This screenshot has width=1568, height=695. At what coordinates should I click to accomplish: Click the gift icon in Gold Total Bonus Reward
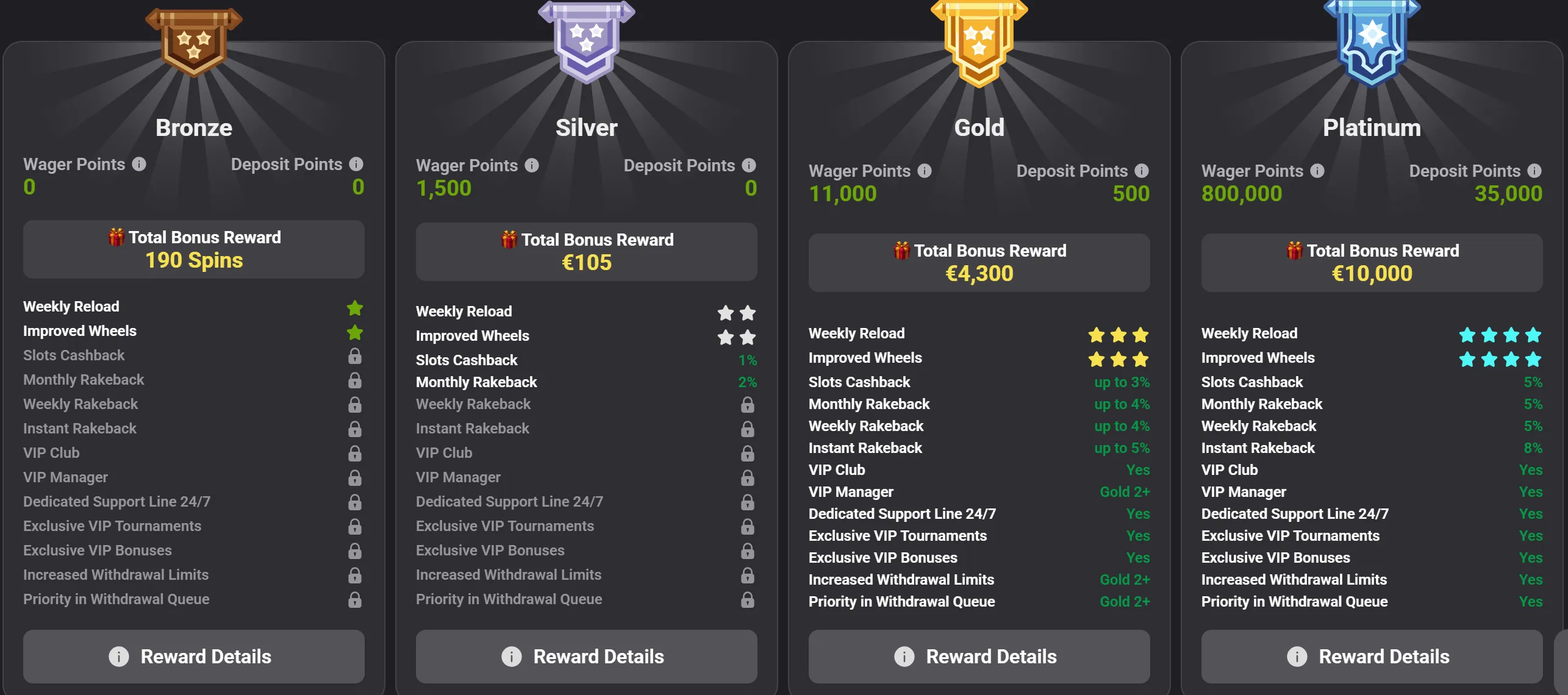point(901,251)
